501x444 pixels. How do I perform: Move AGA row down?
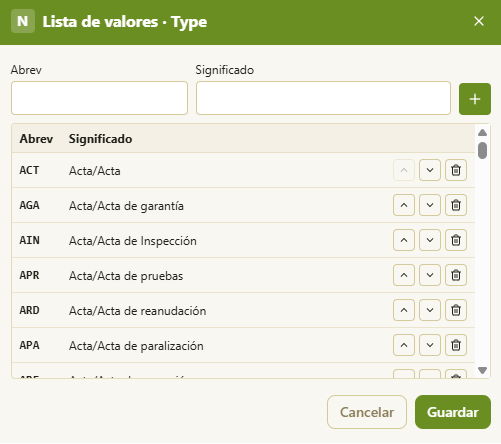[430, 205]
